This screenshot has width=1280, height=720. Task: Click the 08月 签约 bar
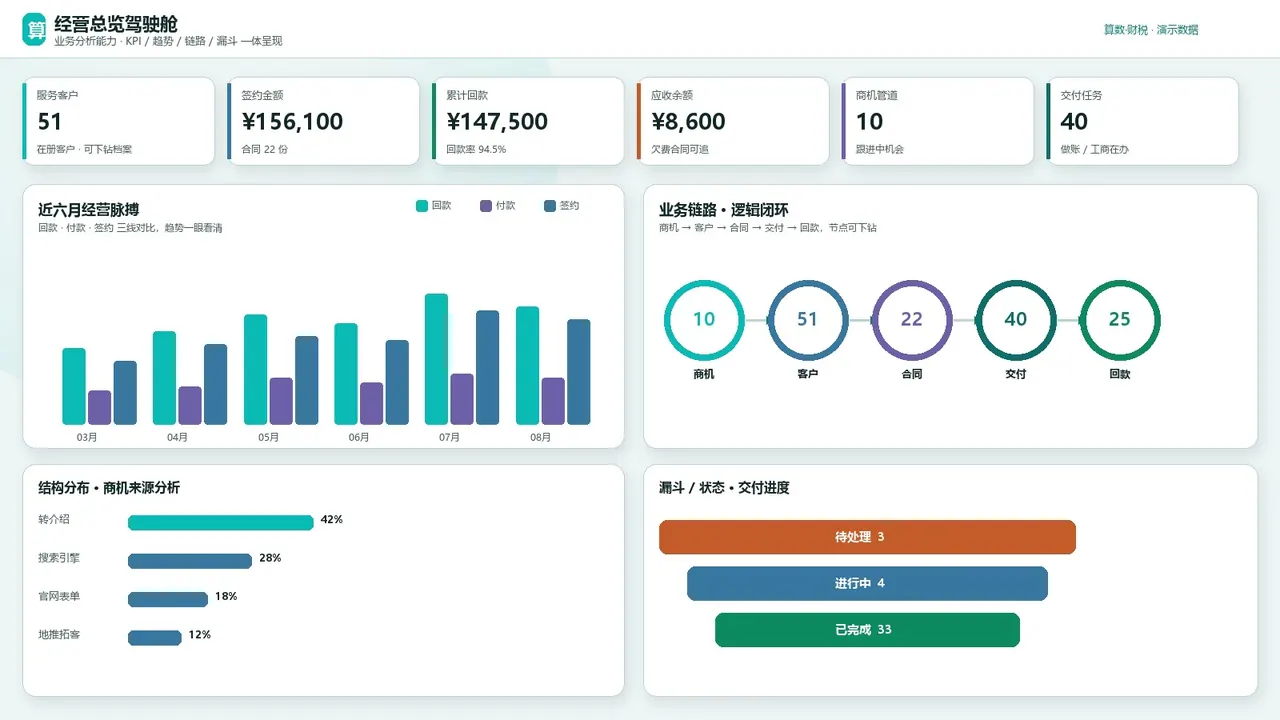(x=579, y=372)
